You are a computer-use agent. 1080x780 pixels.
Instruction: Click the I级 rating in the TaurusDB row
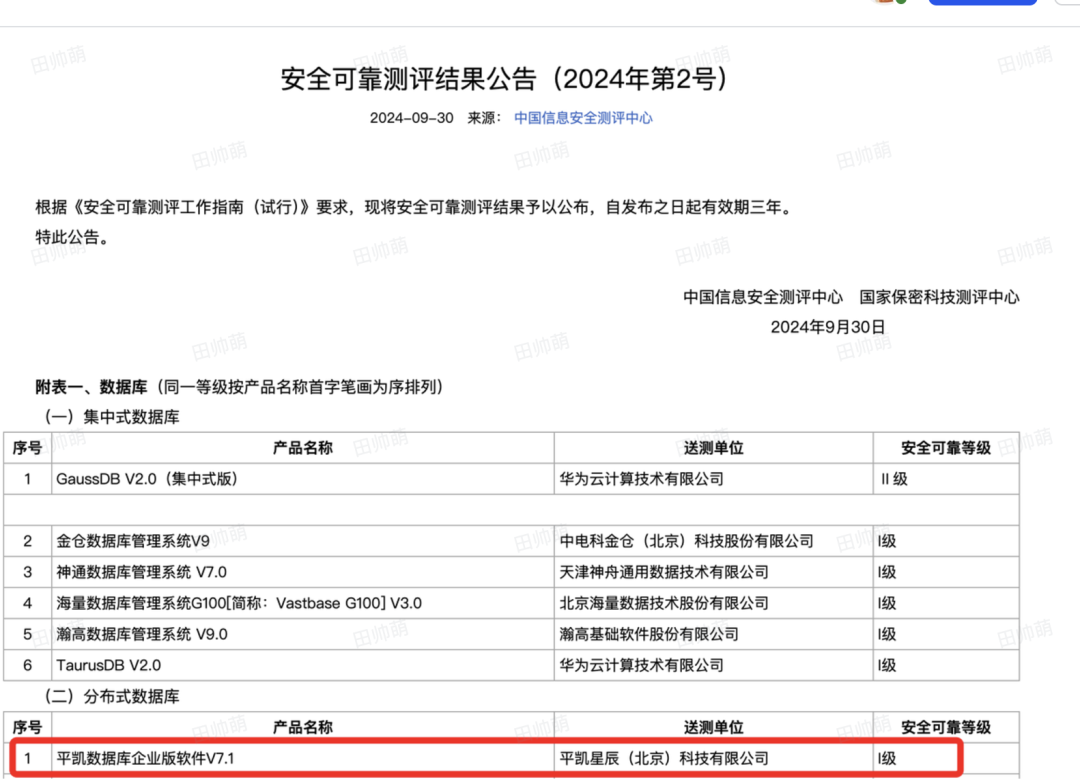[x=887, y=666]
